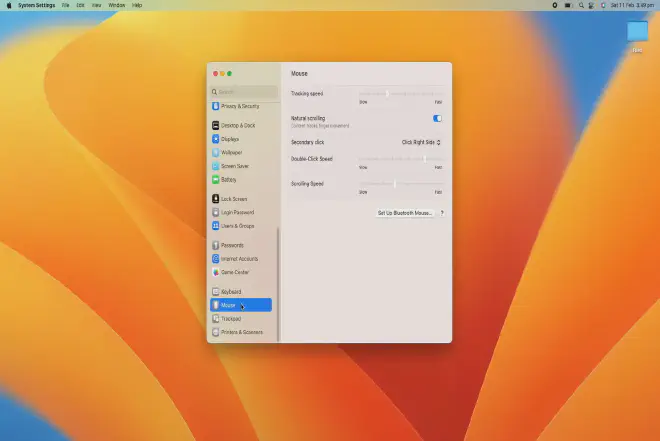Click the Users & Groups sidebar label
Viewport: 660px width, 441px height.
237,226
